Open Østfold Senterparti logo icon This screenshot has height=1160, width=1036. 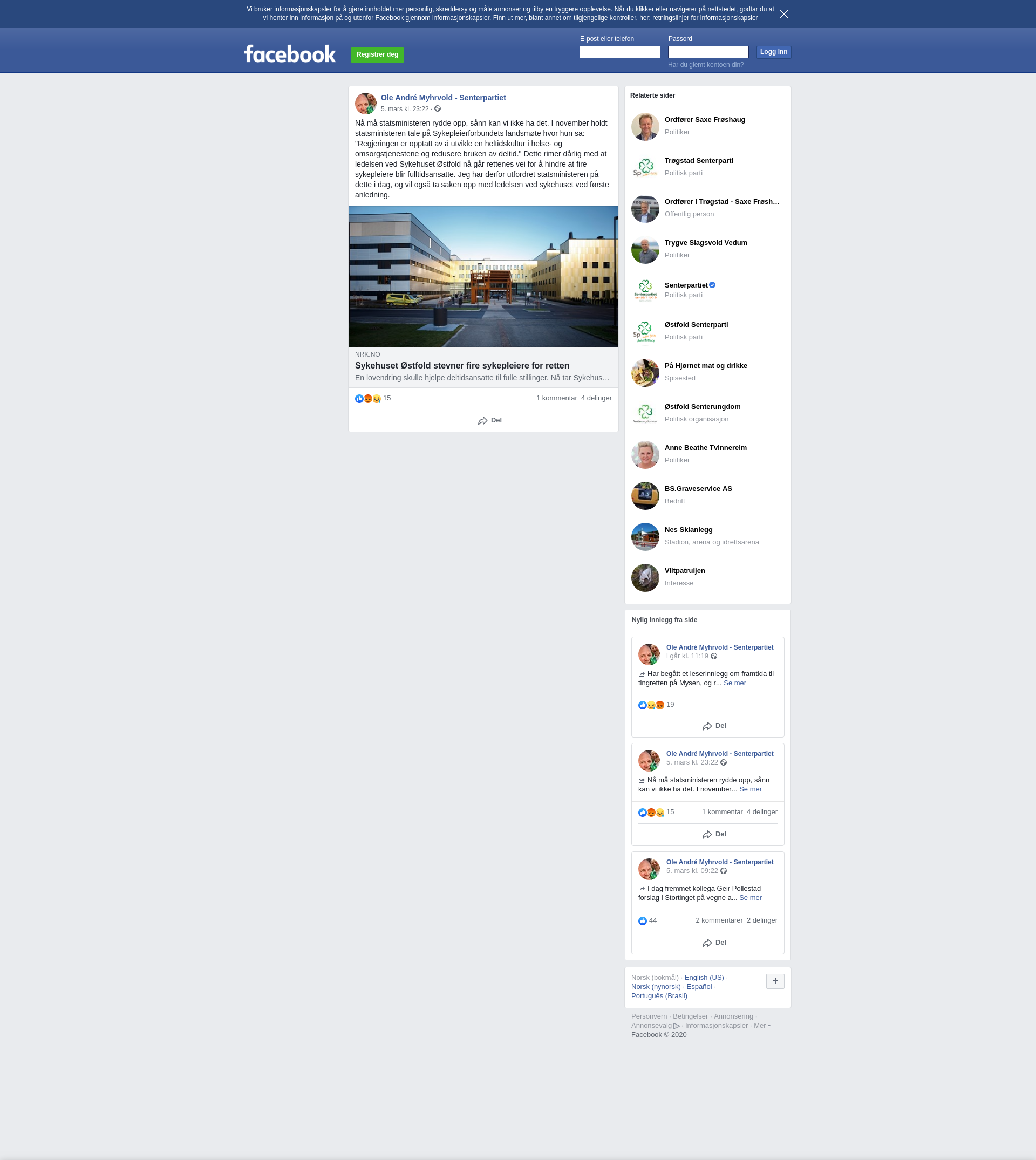coord(645,331)
